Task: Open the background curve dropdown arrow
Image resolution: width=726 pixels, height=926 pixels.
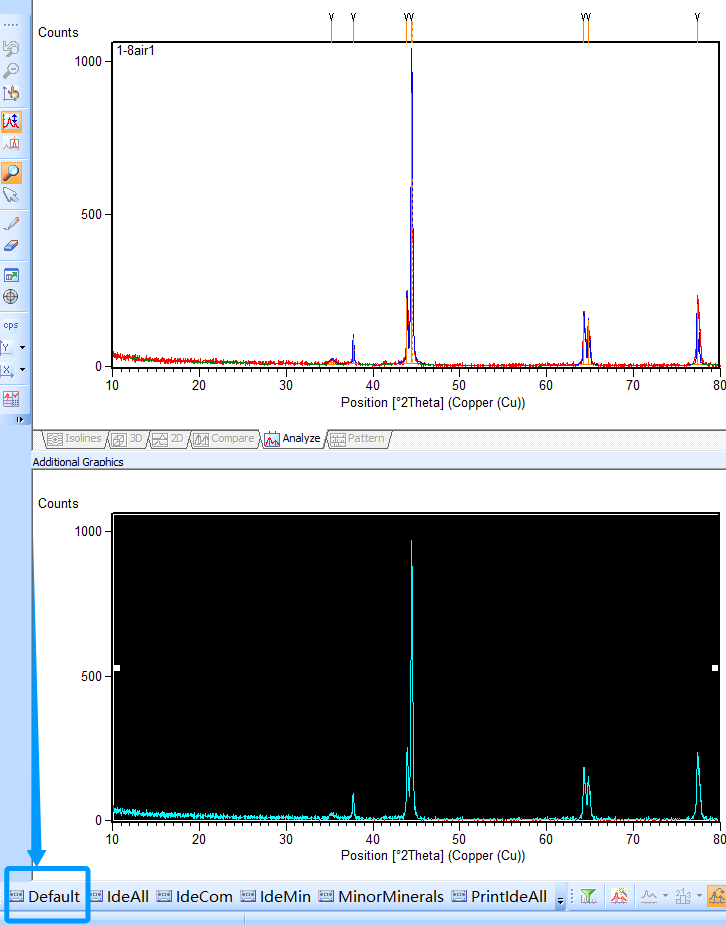Action: click(665, 896)
